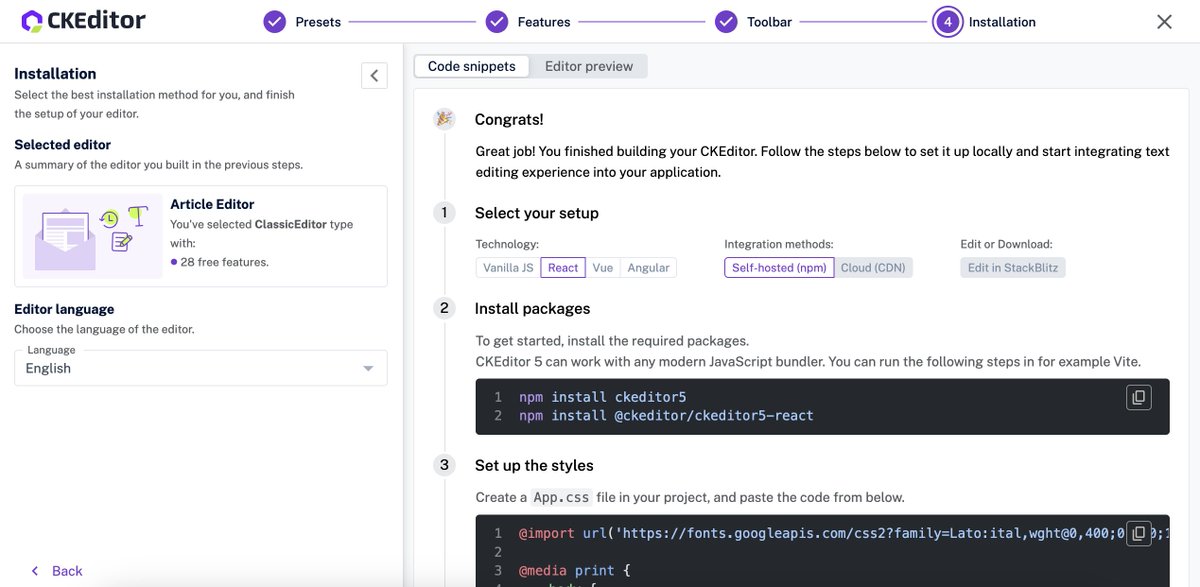Click the Language dropdown arrow

pyautogui.click(x=369, y=369)
